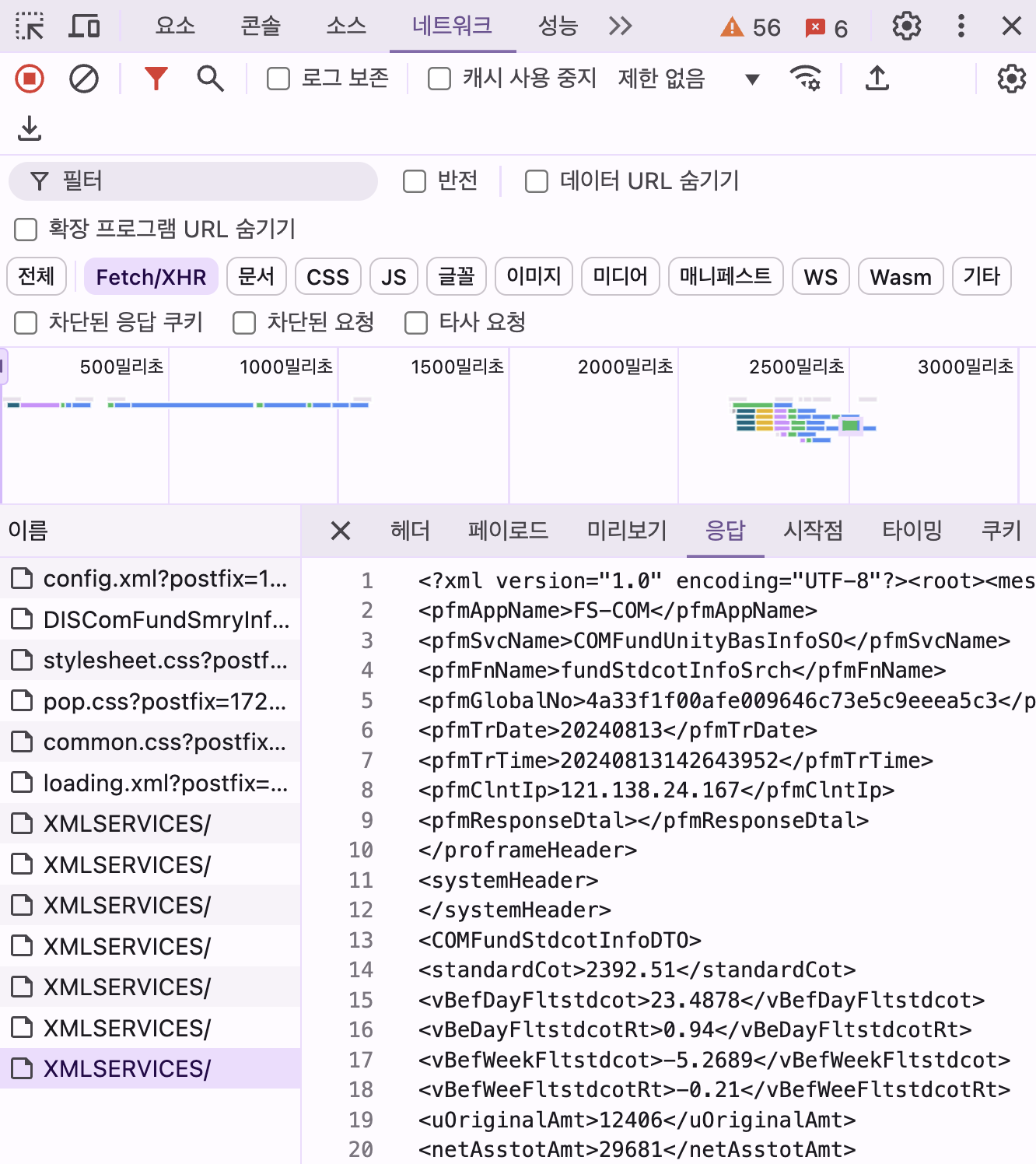
Task: Open network panel settings gear
Action: (1011, 79)
